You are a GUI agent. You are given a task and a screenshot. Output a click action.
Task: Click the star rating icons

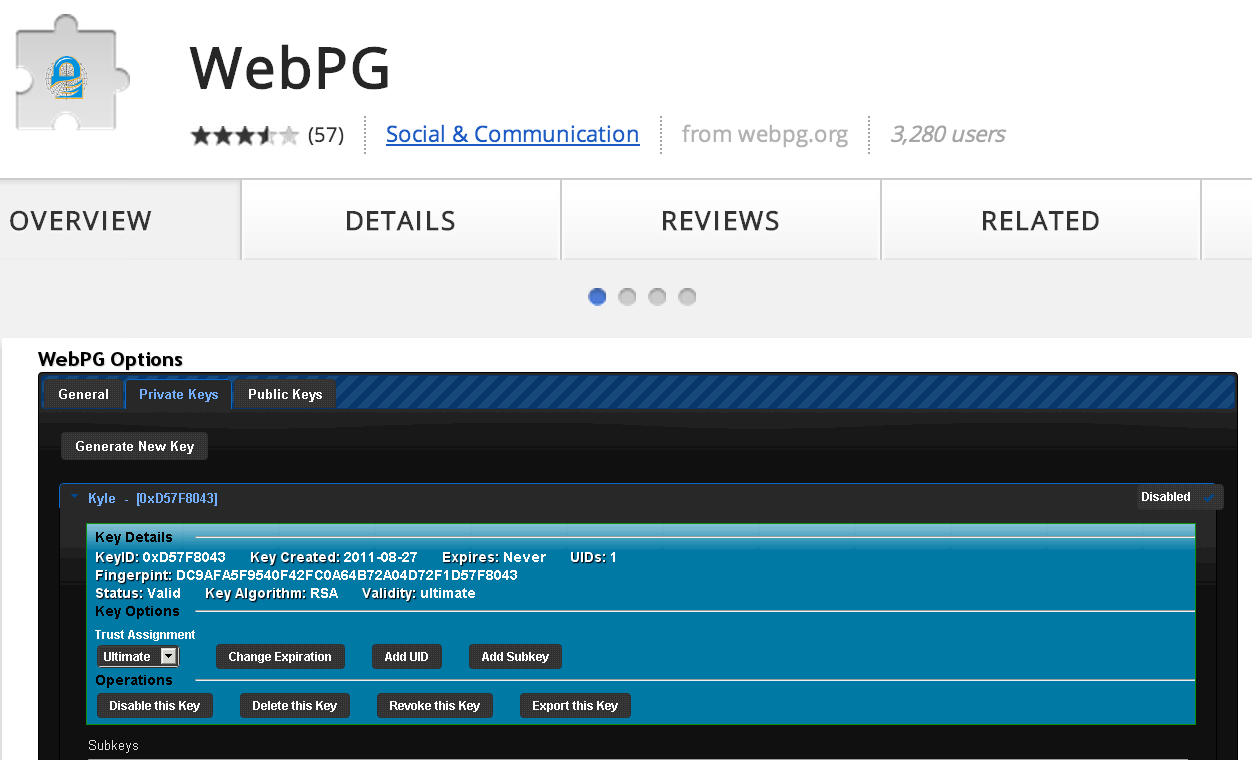click(245, 135)
